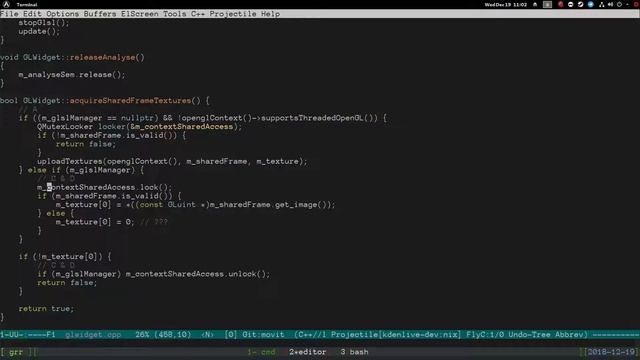640x360 pixels.
Task: Place cursor on stopGlsl(); line
Action: click(x=44, y=23)
